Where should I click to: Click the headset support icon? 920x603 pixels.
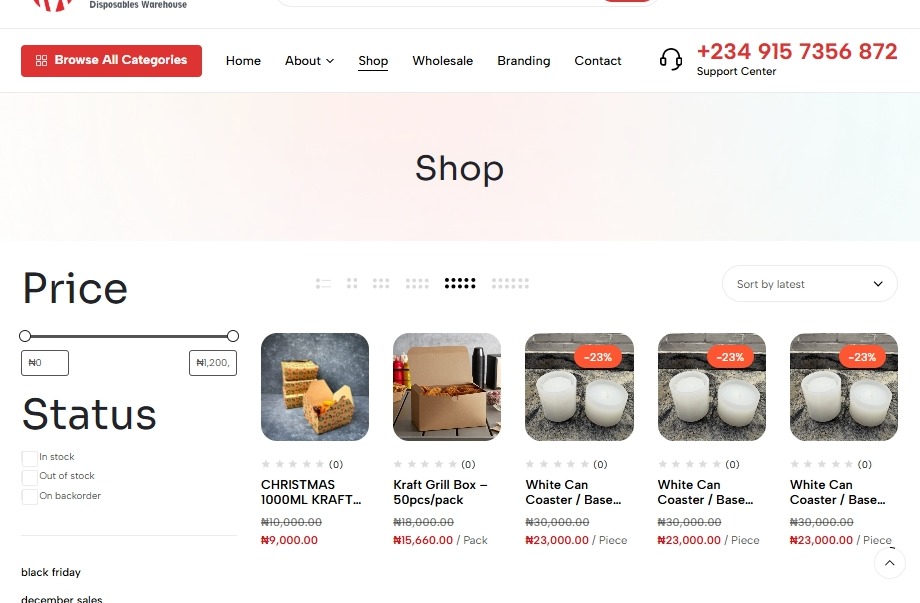point(671,59)
